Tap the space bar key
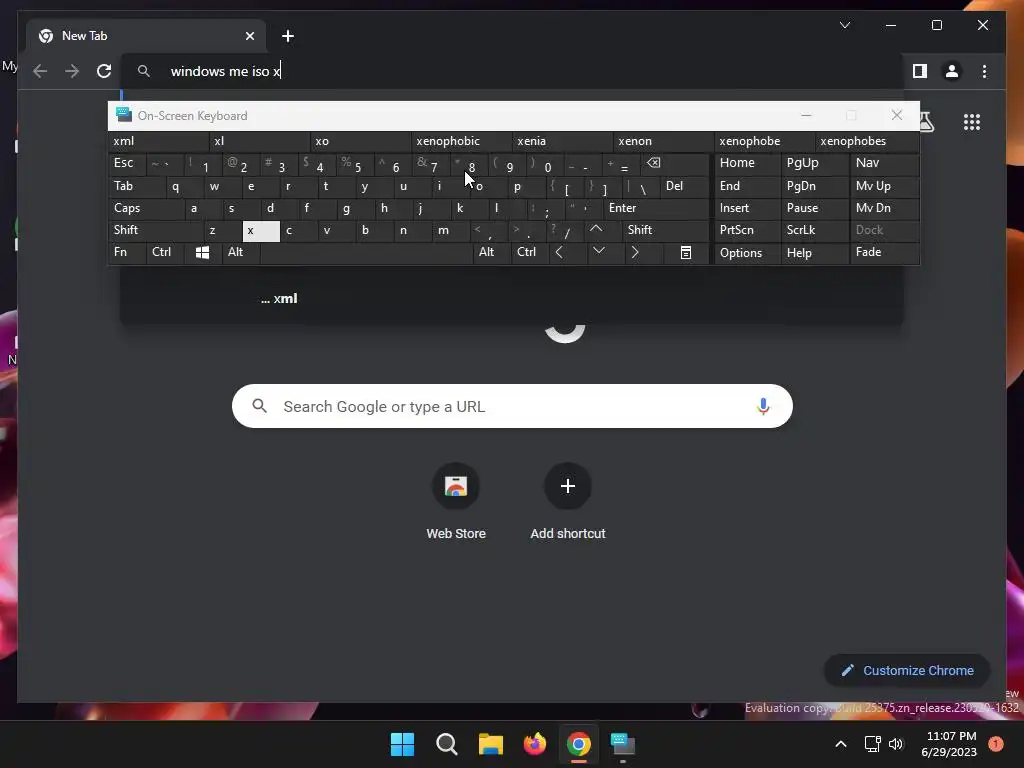This screenshot has width=1024, height=768. coord(366,253)
